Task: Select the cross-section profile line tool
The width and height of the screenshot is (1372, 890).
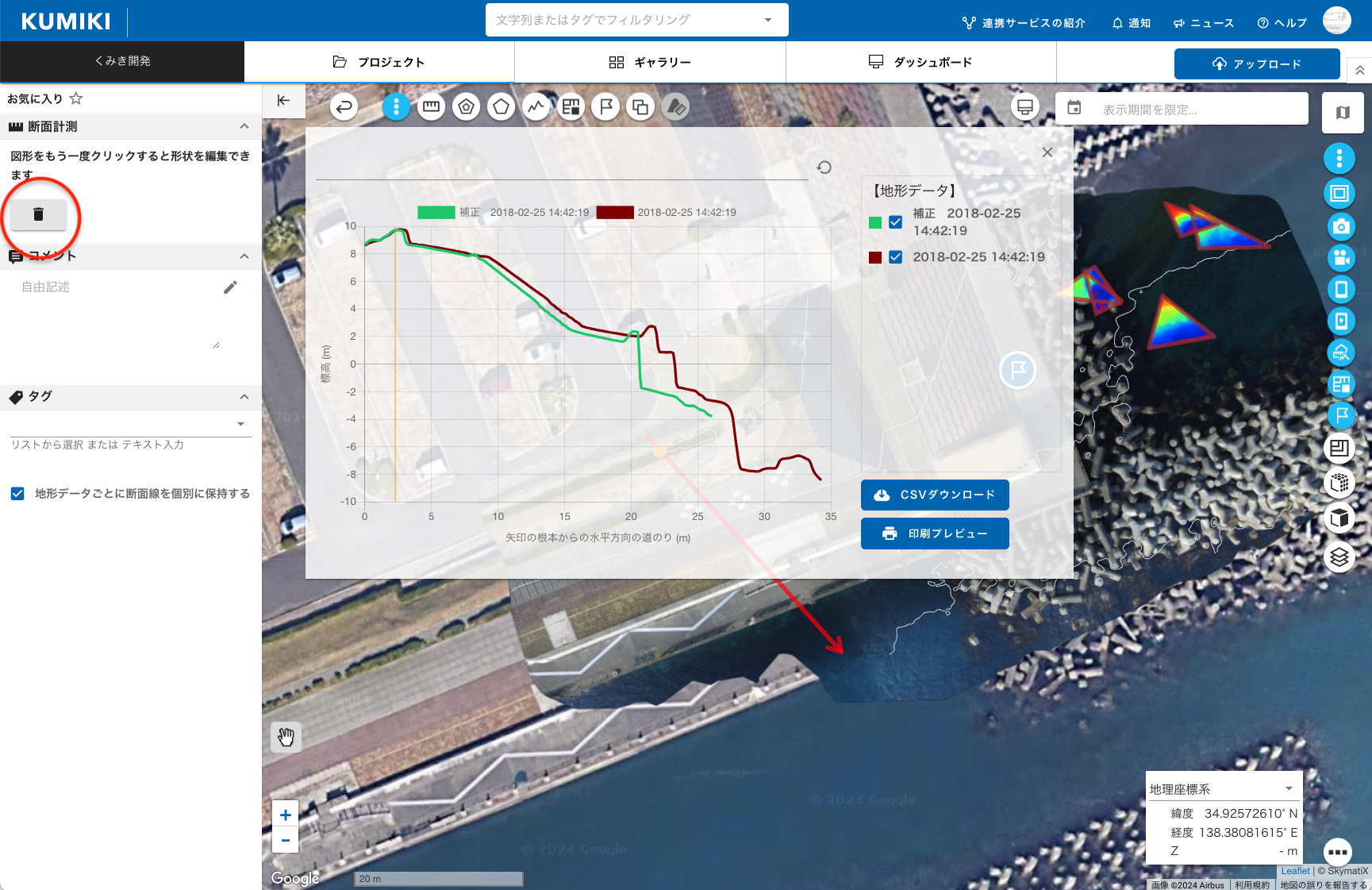Action: (536, 106)
